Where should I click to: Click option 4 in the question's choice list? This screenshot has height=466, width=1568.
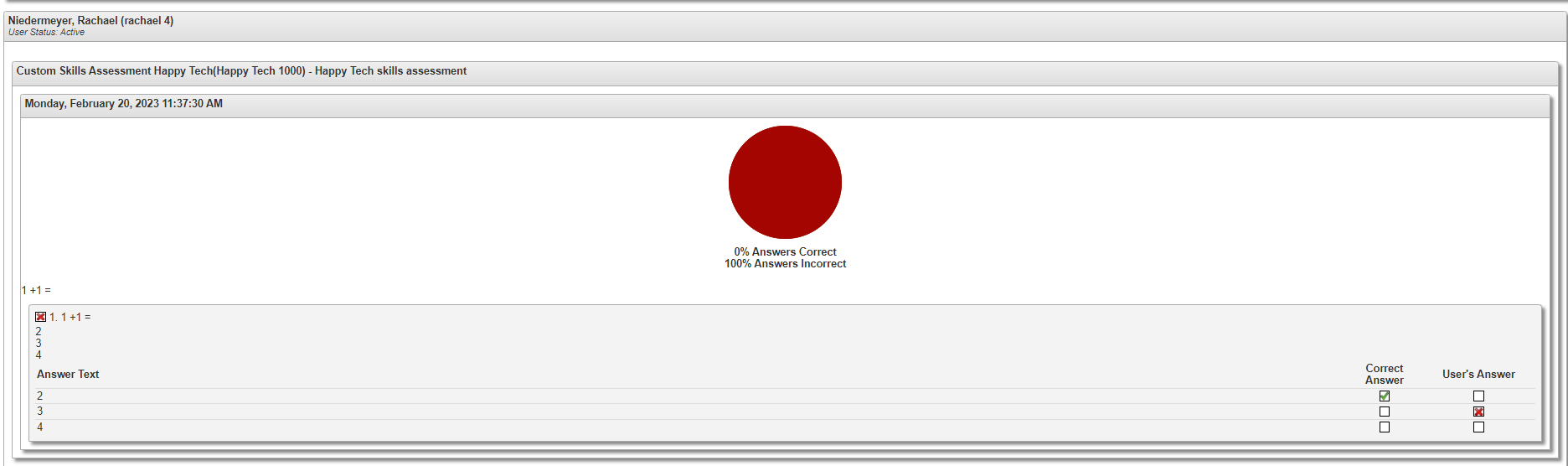coord(39,355)
